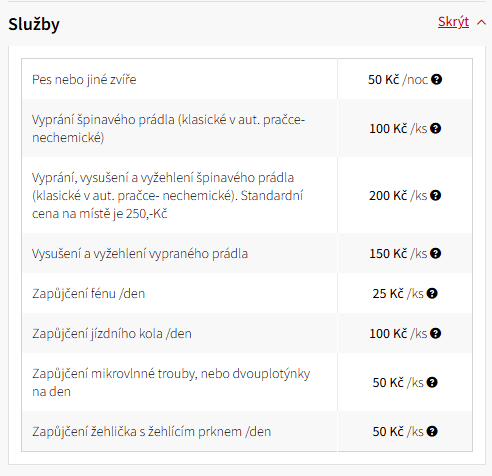492x476 pixels.
Task: Click the Služby section heading
Action: pyautogui.click(x=34, y=24)
